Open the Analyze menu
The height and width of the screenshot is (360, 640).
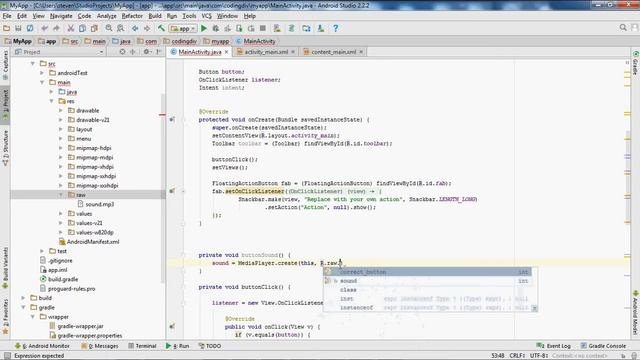click(107, 16)
